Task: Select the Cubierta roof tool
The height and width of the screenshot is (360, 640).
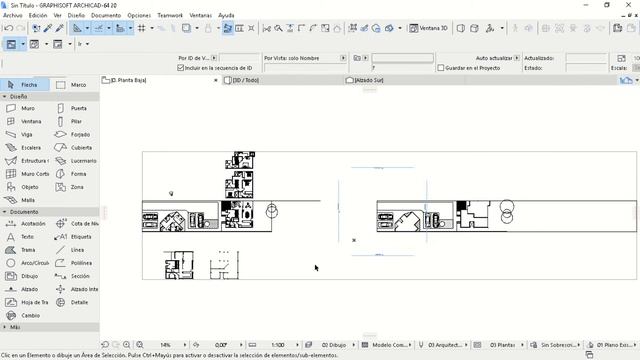Action: [74, 147]
